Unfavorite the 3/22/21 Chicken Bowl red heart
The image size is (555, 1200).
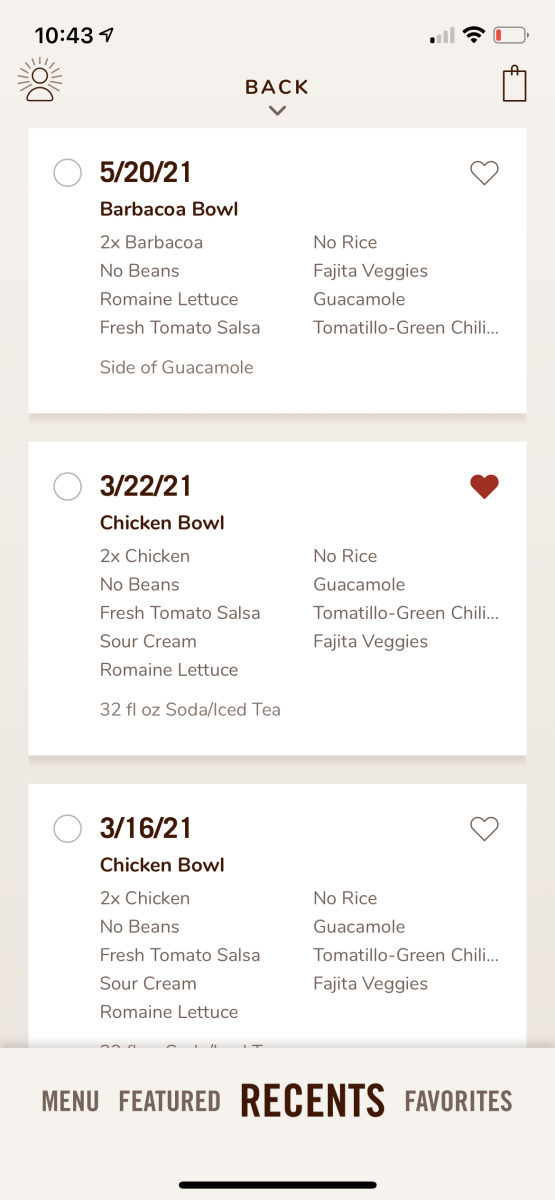[x=484, y=487]
